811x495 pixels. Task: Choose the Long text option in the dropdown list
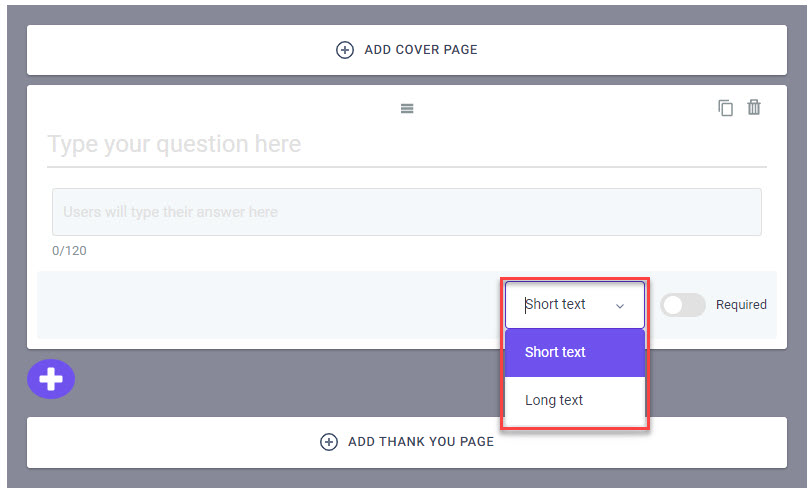click(x=575, y=400)
